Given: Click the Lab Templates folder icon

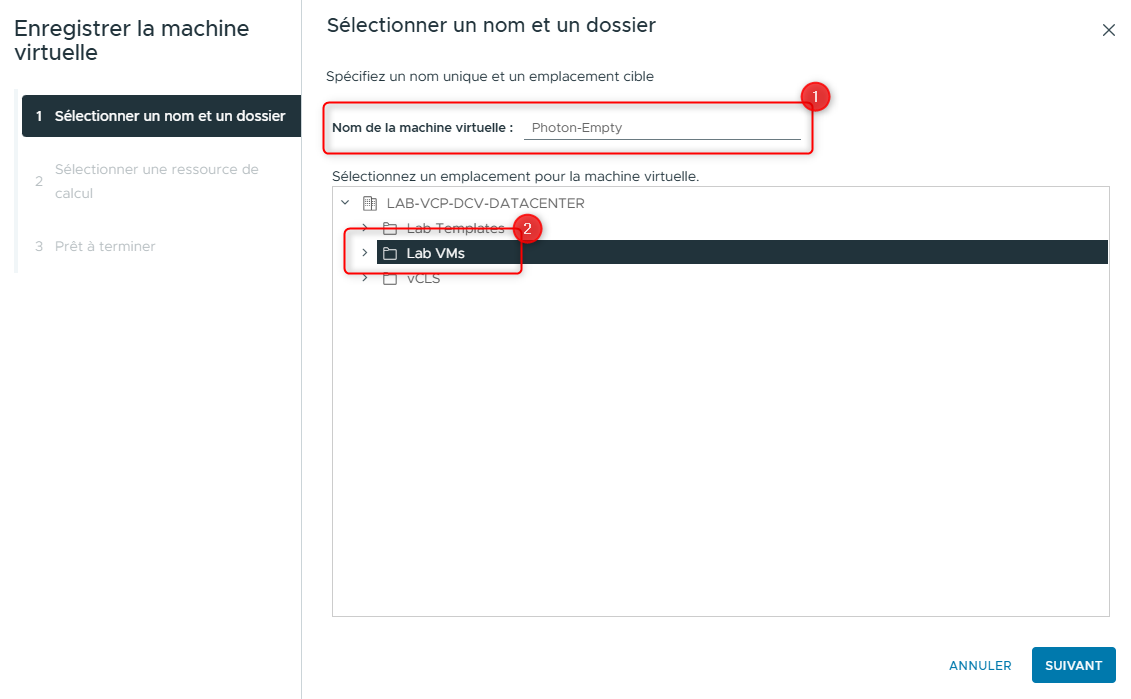Looking at the screenshot, I should click(x=390, y=228).
